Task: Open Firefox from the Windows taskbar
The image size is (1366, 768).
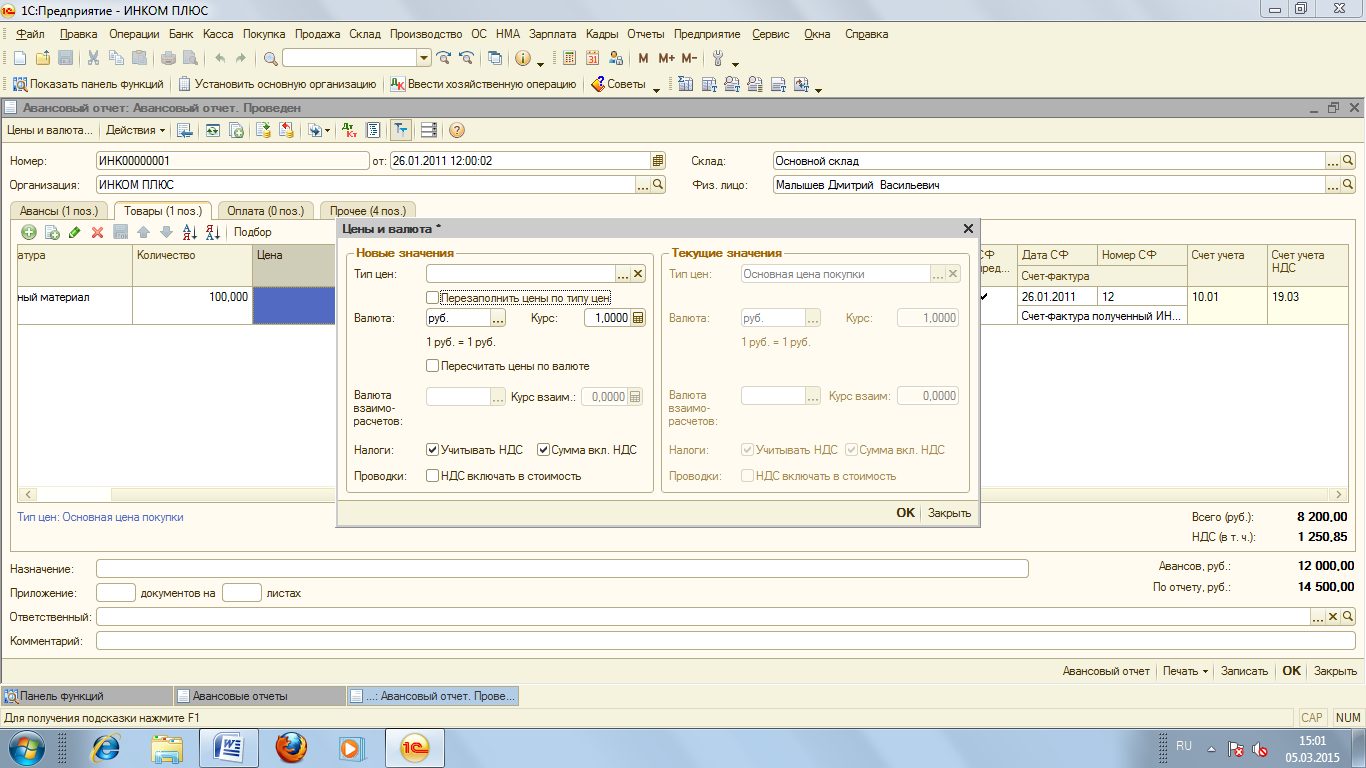Action: [x=290, y=747]
